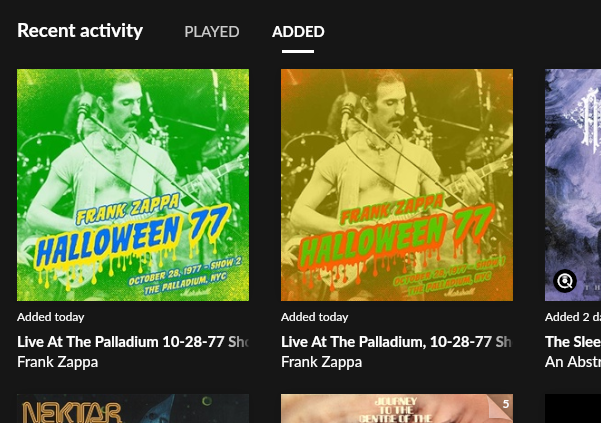Screen dimensions: 601x423
Task: Open "The Slee" album title link
Action: [573, 342]
